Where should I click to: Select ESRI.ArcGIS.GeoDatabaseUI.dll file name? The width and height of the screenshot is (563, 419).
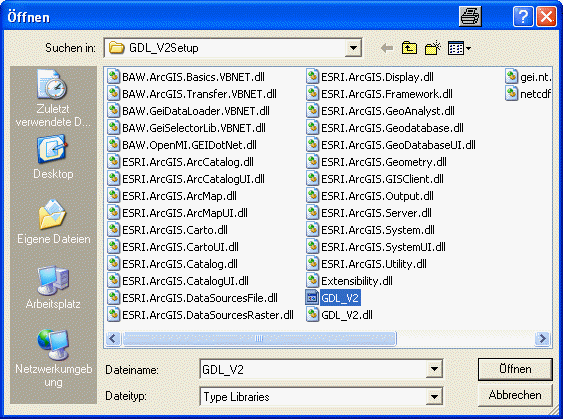(x=398, y=145)
